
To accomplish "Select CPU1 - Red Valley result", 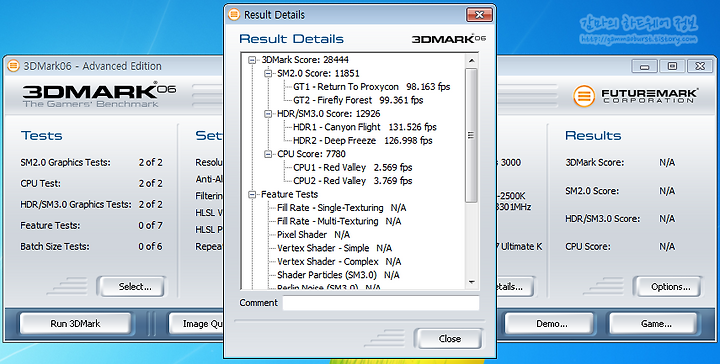I will [353, 168].
